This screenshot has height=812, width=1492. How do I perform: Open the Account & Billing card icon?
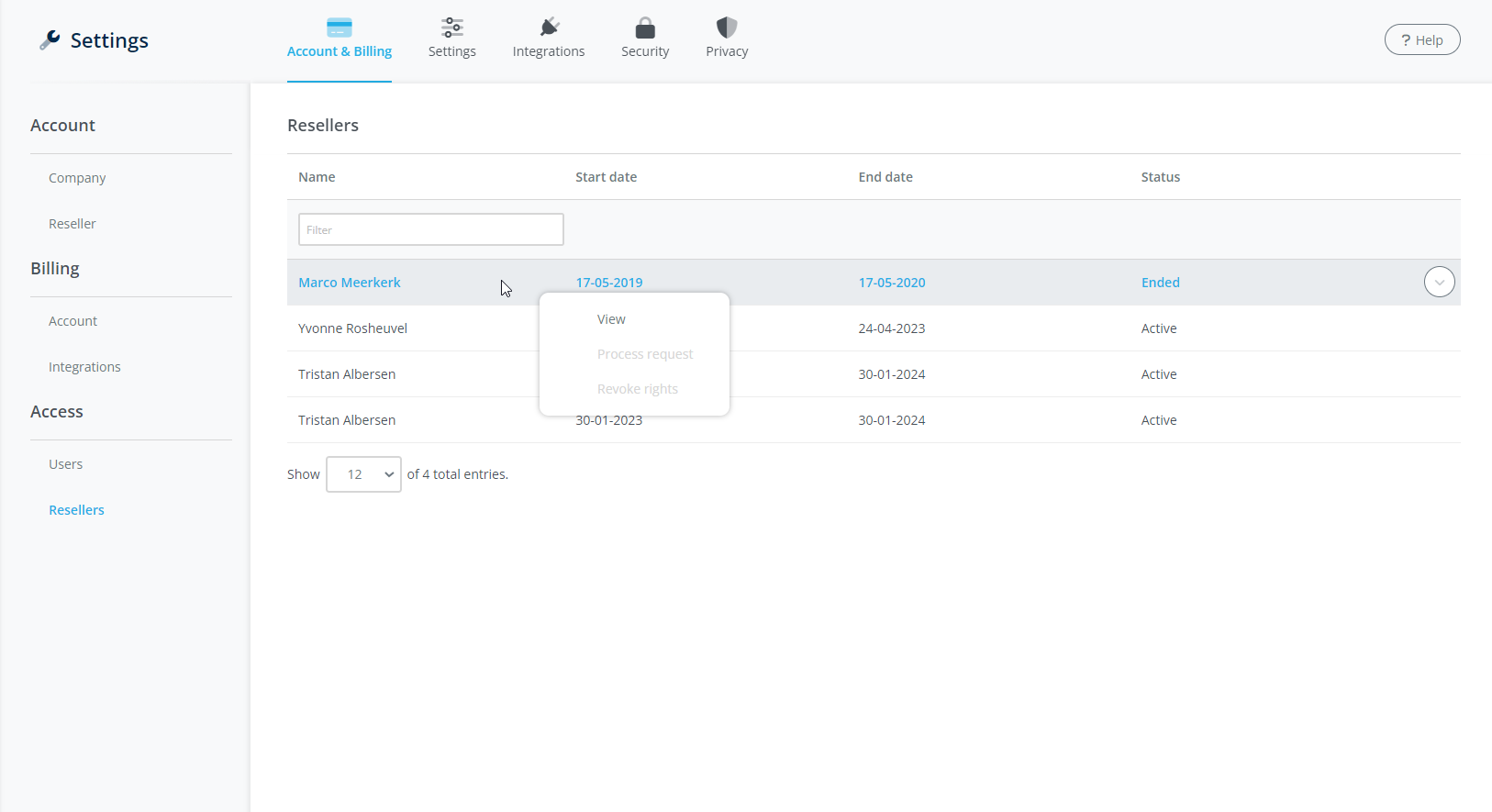340,28
